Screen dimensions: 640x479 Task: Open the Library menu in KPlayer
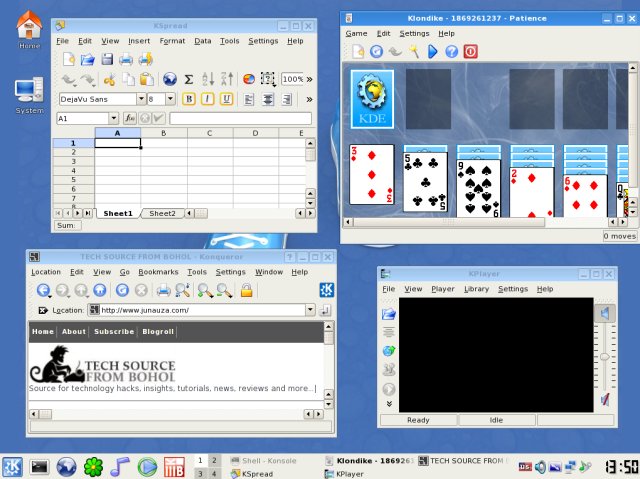[476, 289]
